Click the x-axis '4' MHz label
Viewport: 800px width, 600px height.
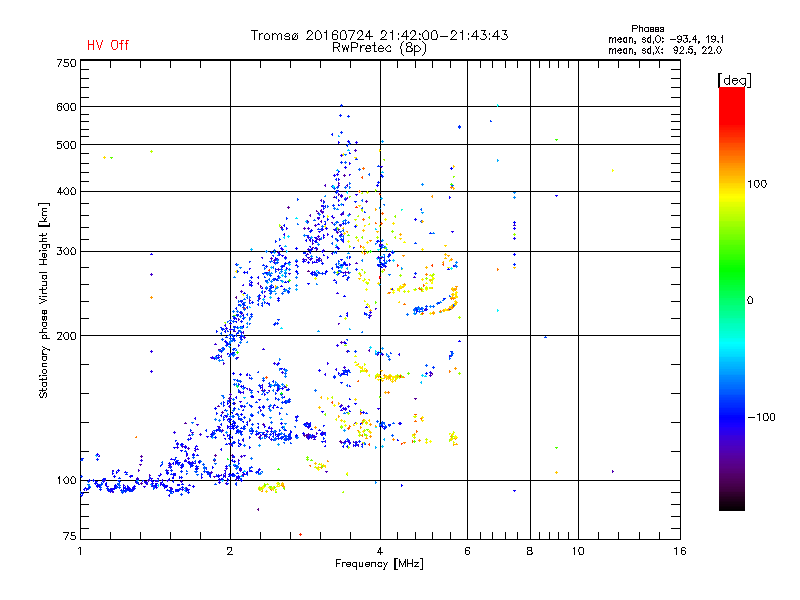380,551
